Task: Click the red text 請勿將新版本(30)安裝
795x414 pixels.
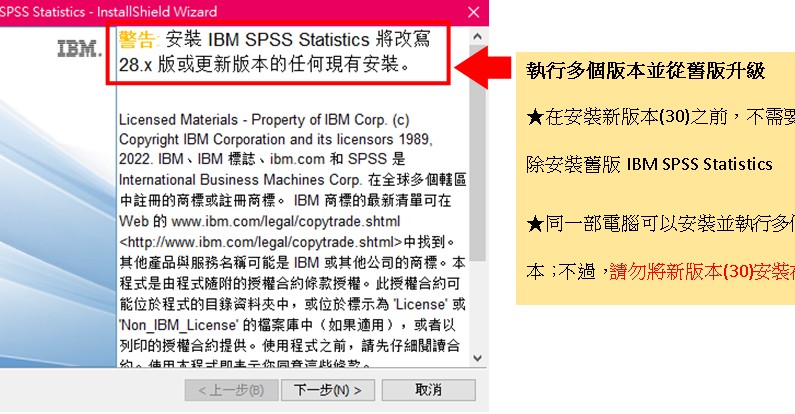Action: coord(702,272)
